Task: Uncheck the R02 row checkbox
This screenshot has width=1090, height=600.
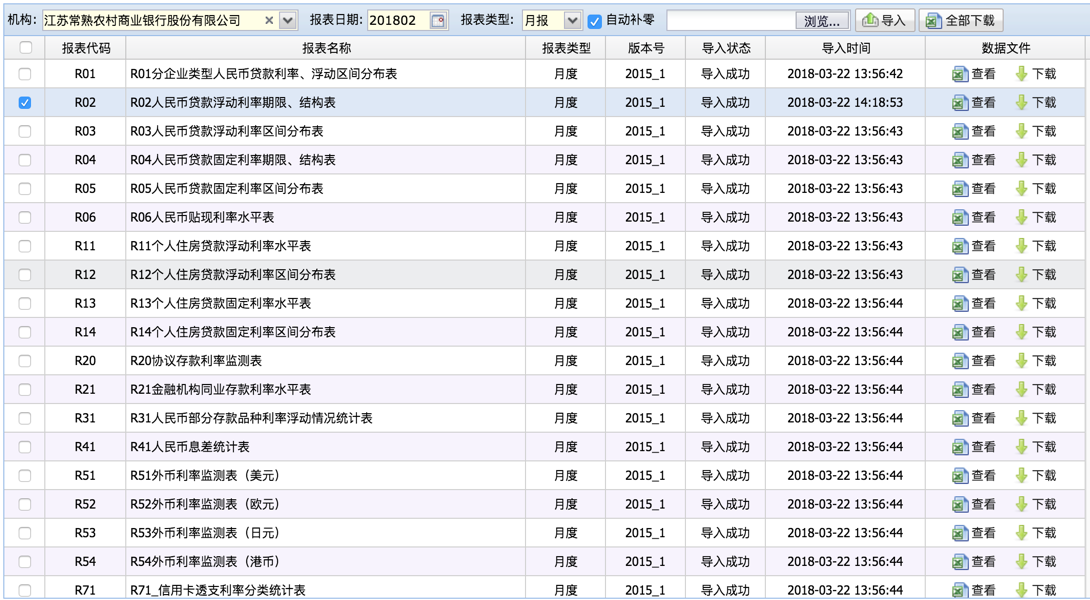Action: point(25,102)
